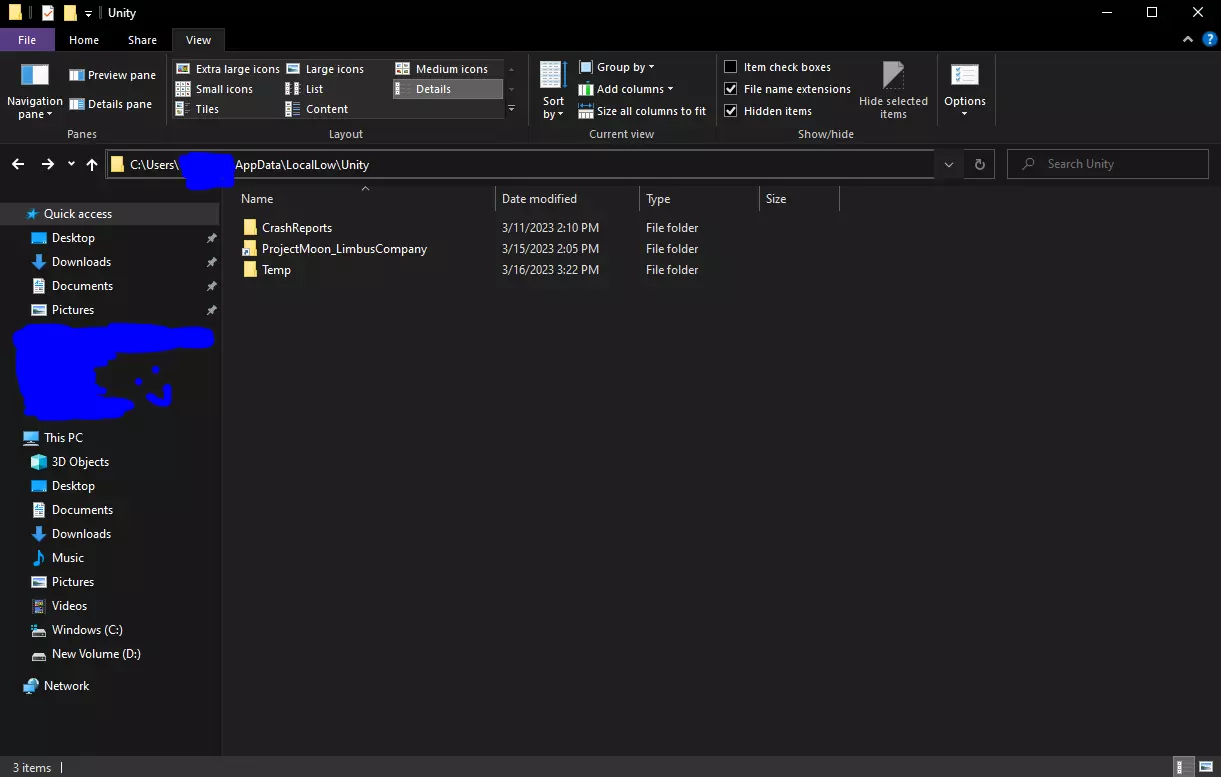Select Large icons layout
The image size is (1221, 777).
[325, 69]
